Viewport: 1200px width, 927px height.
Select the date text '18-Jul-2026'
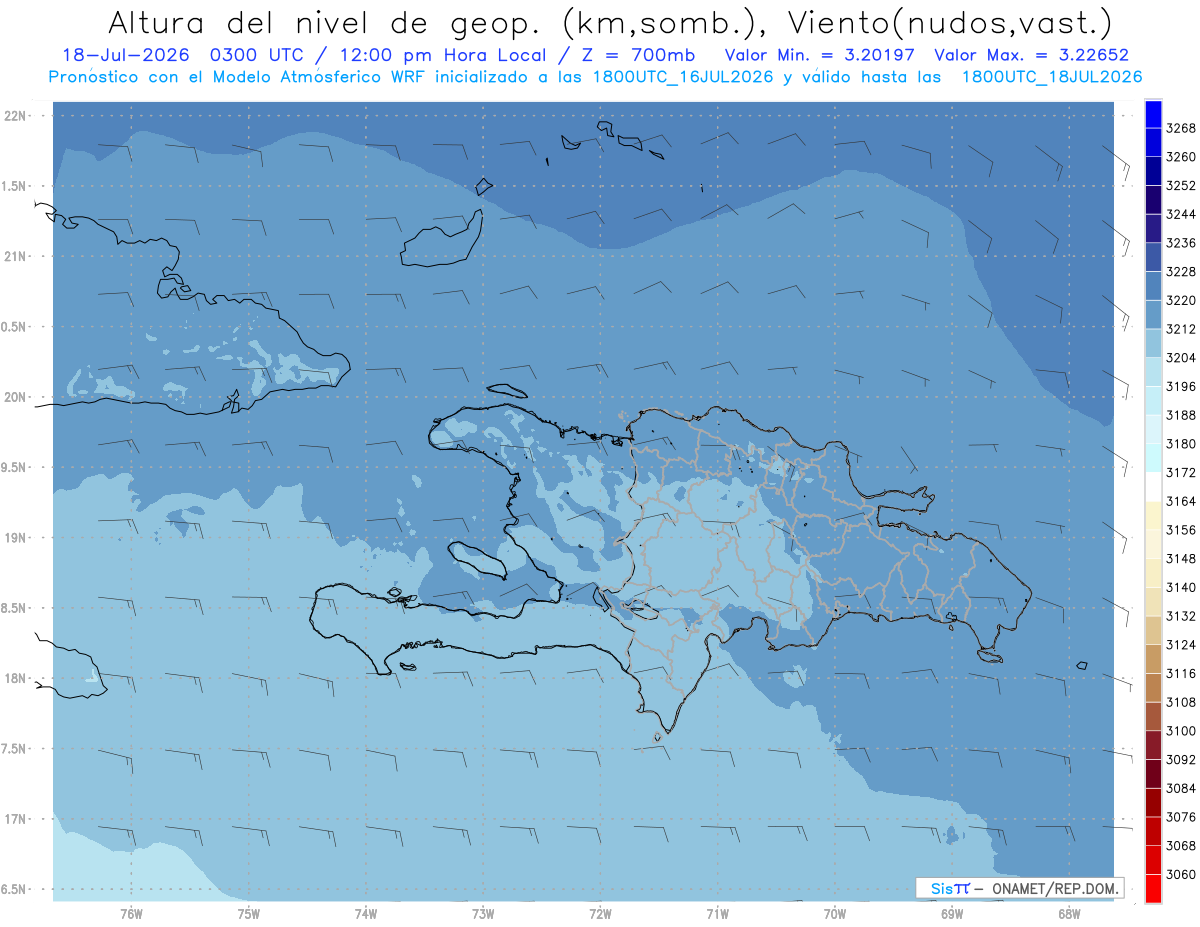pos(126,55)
